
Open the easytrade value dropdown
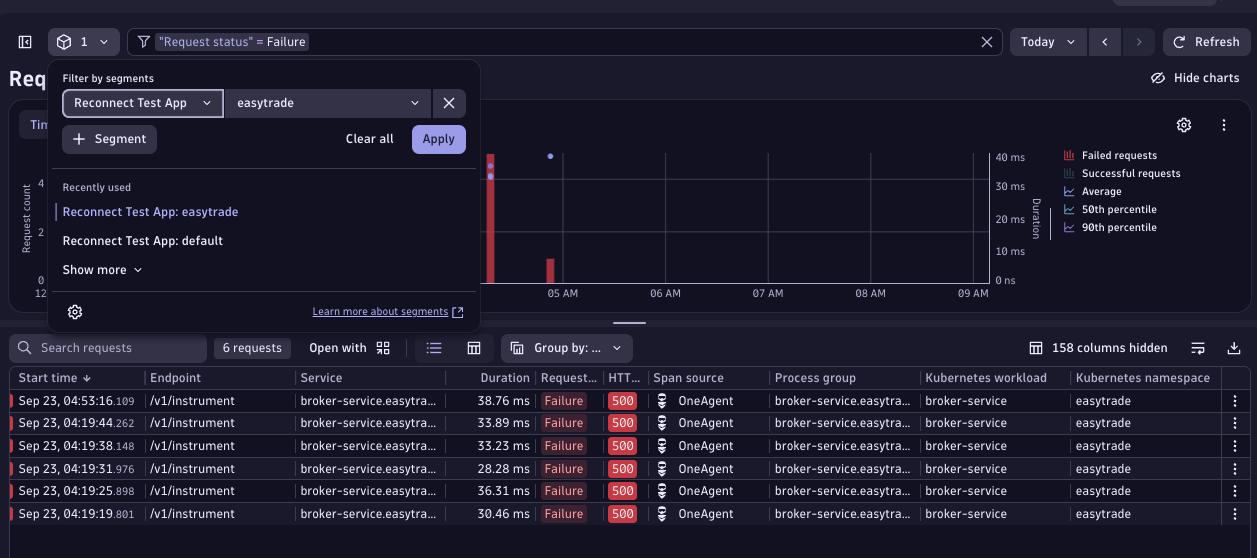[x=328, y=103]
